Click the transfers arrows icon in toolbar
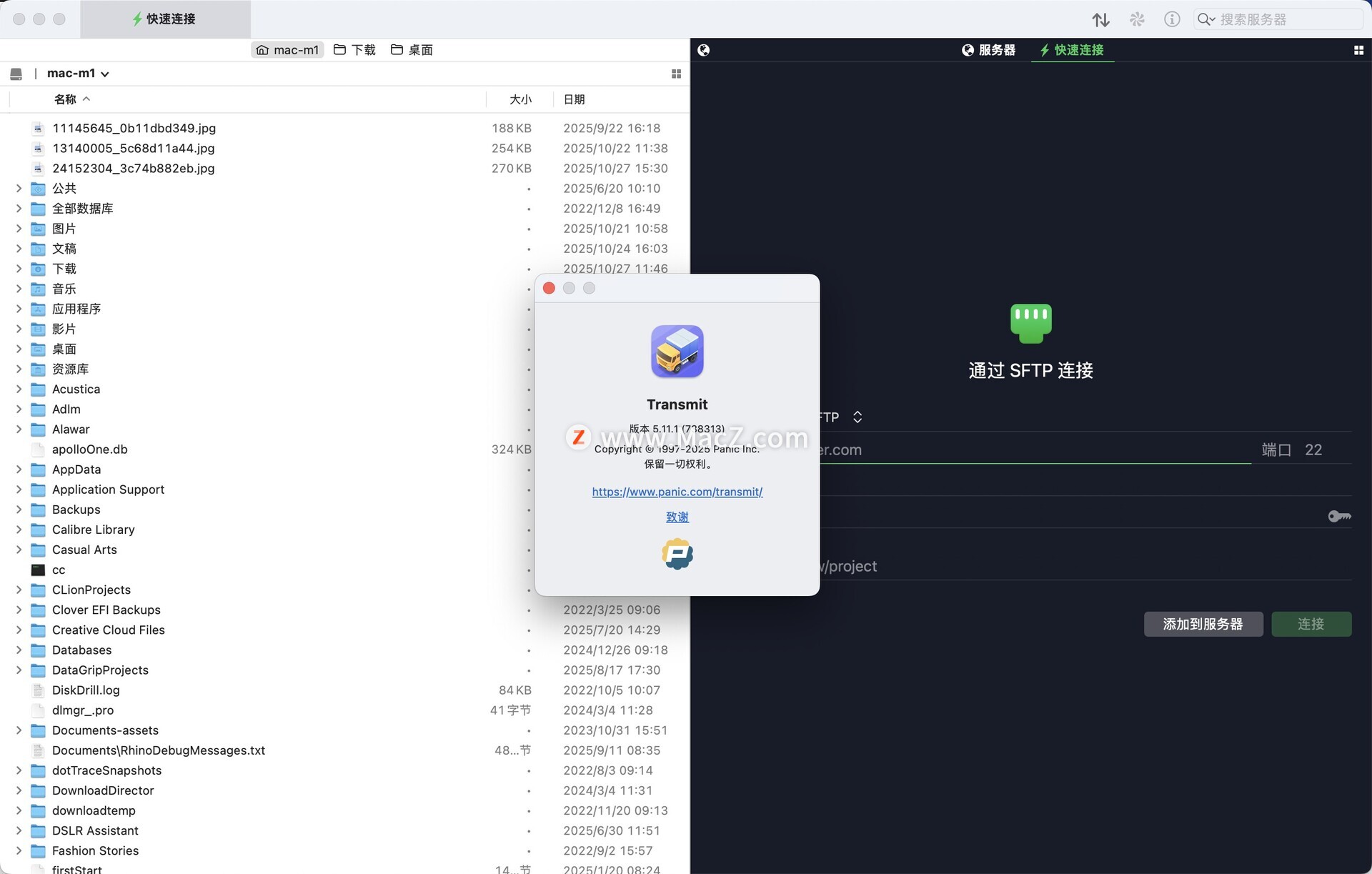Viewport: 1372px width, 874px height. (1100, 19)
